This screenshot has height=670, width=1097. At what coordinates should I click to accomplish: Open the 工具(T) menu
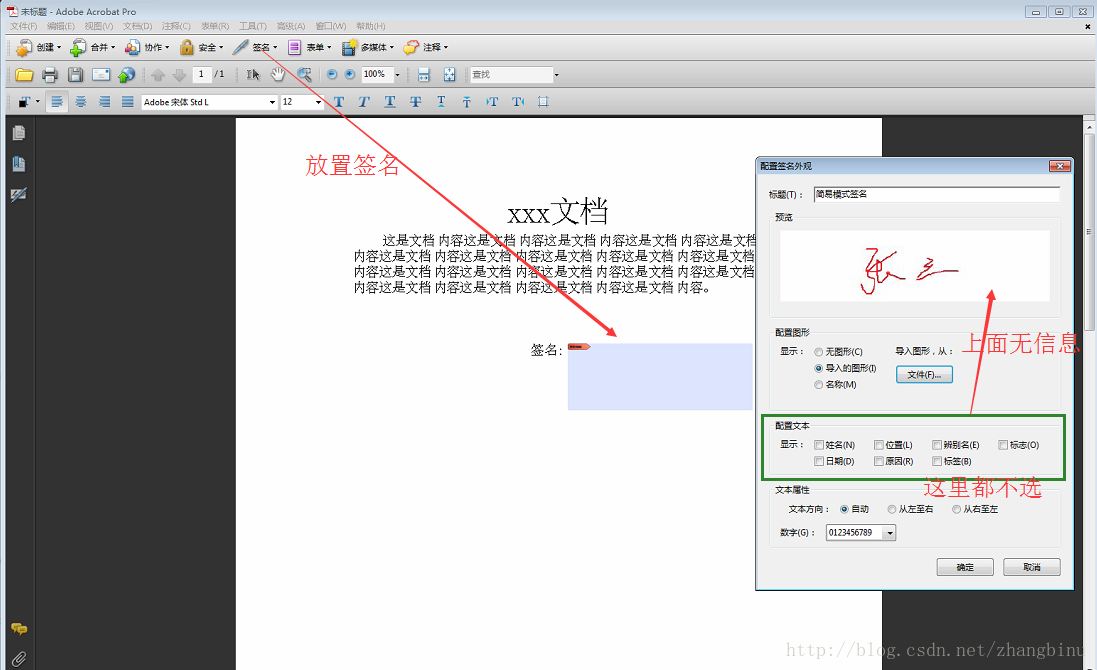[x=253, y=26]
